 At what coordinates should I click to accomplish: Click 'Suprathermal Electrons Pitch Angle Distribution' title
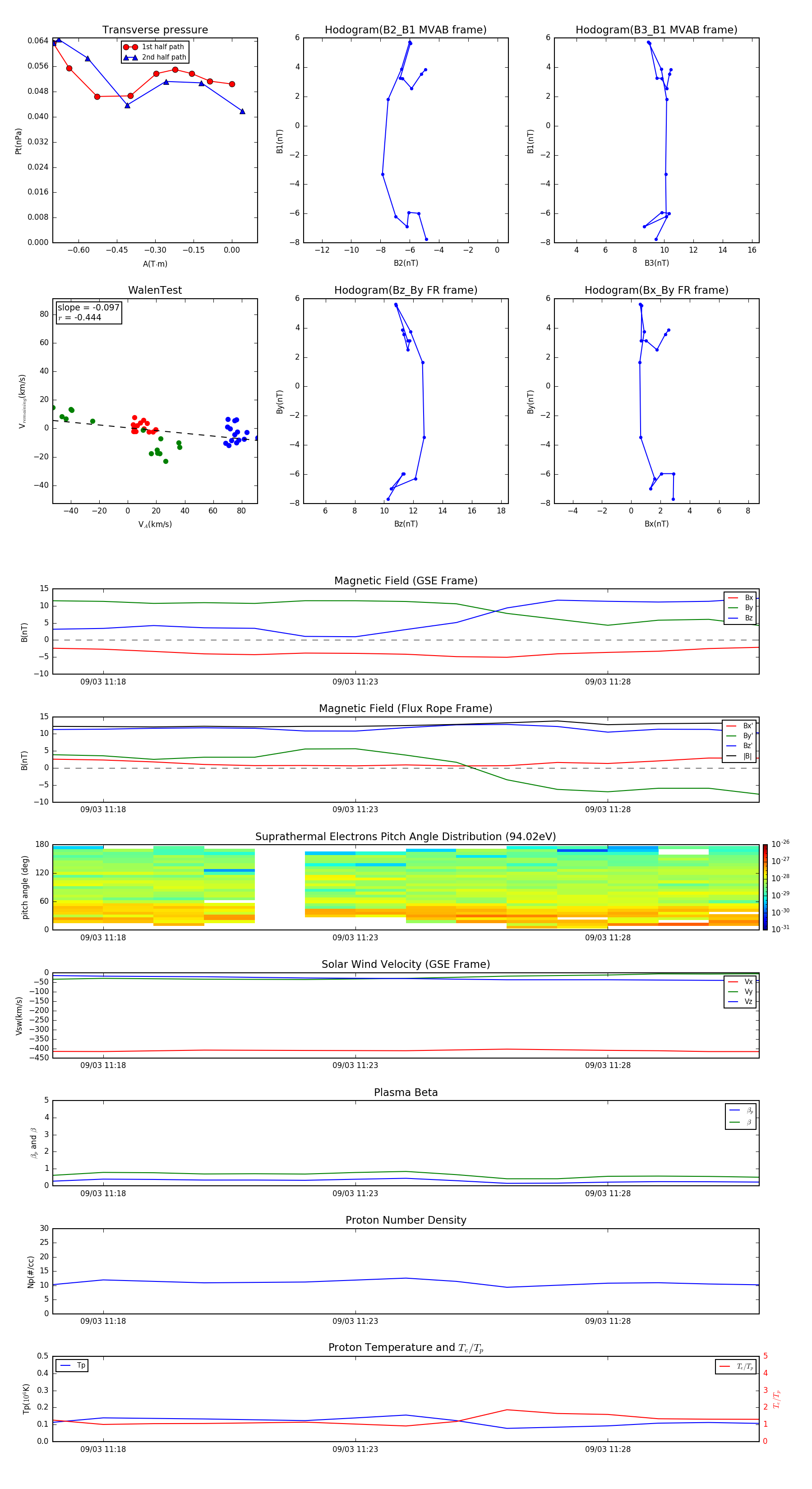(x=406, y=837)
